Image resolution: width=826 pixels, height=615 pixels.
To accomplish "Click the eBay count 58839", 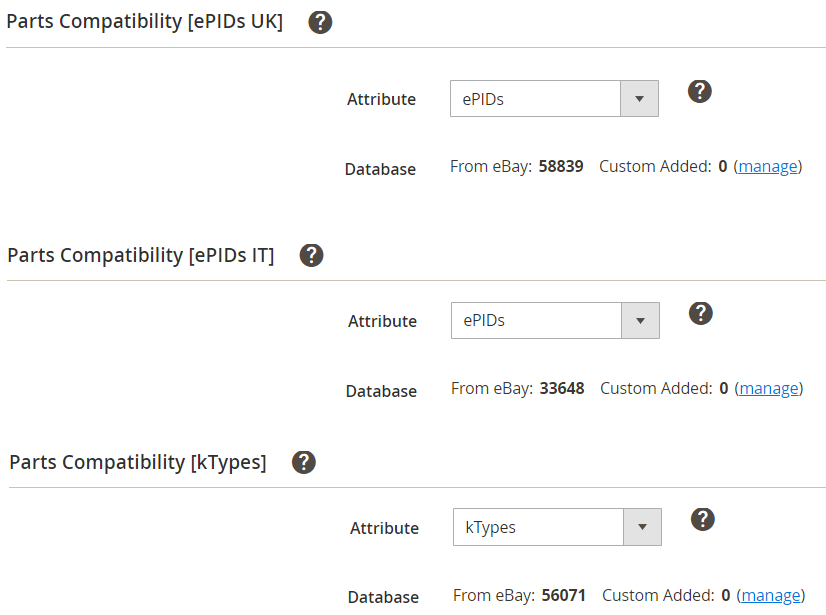I will (561, 166).
